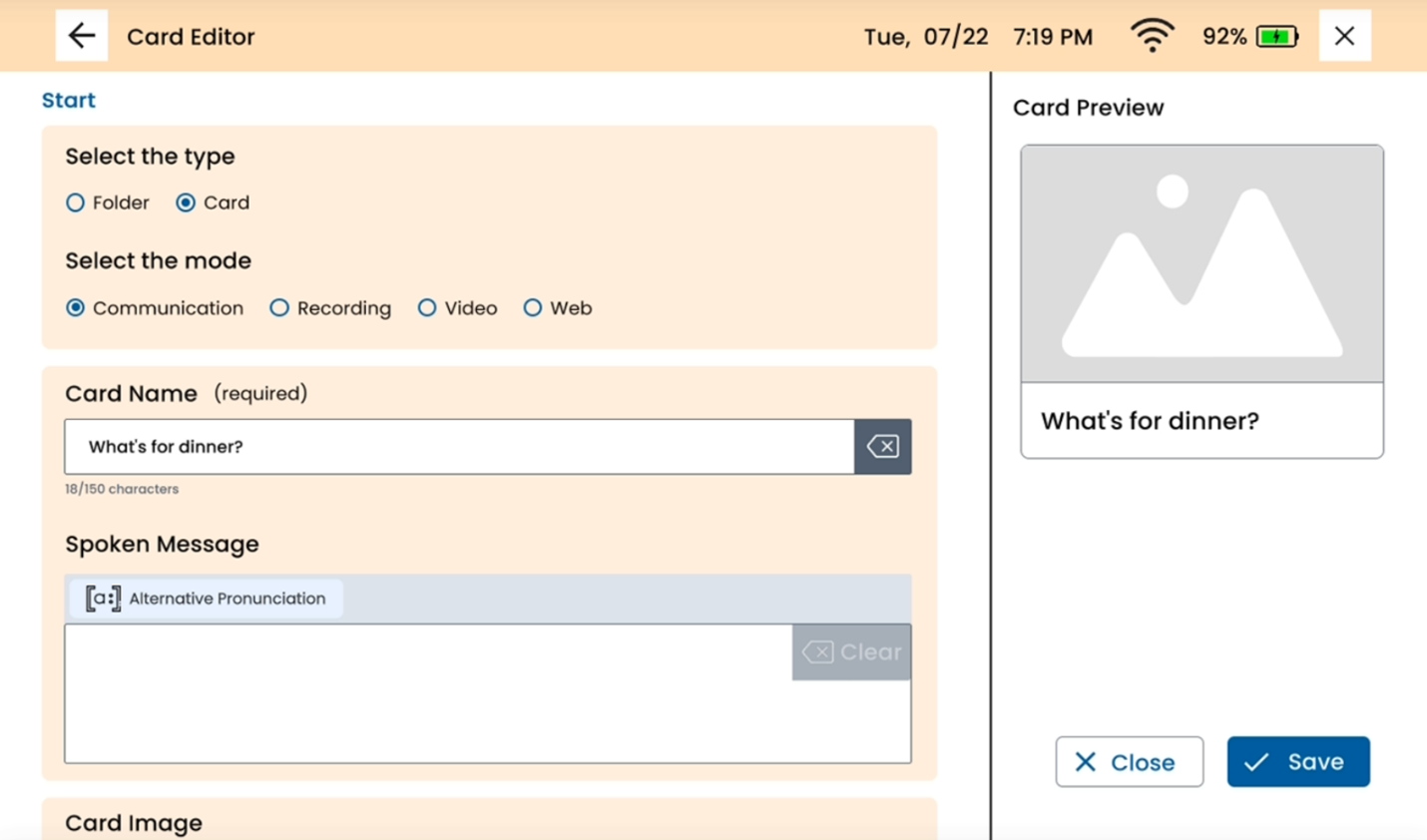Viewport: 1427px width, 840px height.
Task: Switch mode to Web
Action: pos(533,308)
